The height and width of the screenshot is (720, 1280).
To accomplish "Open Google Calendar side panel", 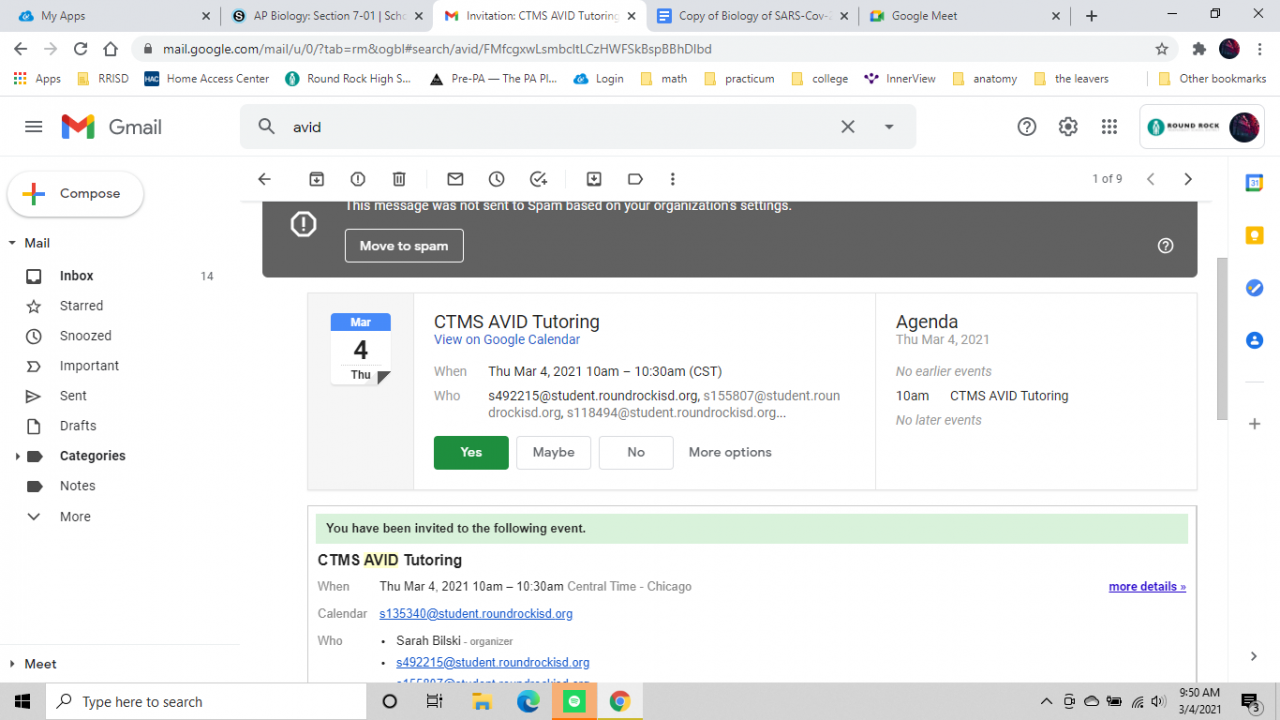I will 1254,183.
